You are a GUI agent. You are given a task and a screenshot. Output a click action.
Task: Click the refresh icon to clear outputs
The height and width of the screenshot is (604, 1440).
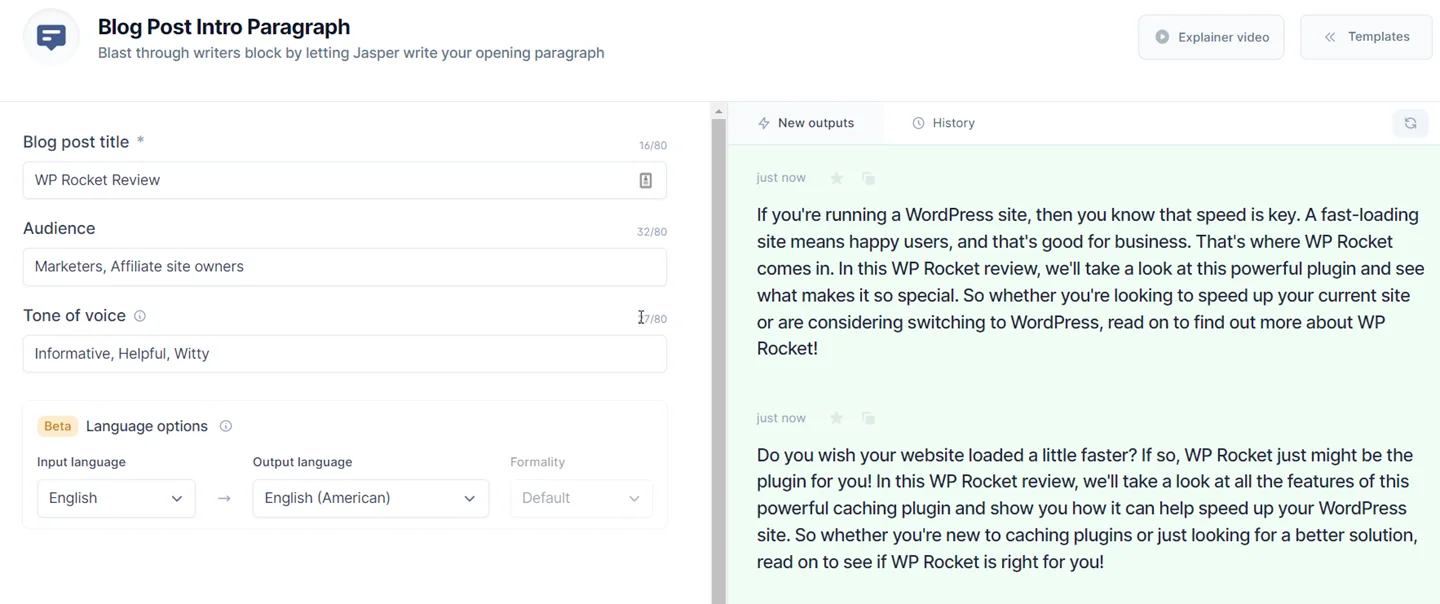coord(1410,123)
